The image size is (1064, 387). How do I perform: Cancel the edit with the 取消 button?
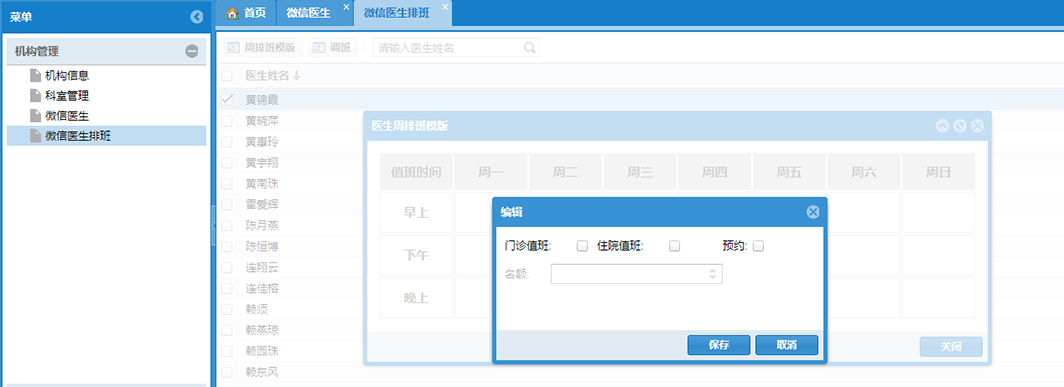click(x=786, y=345)
